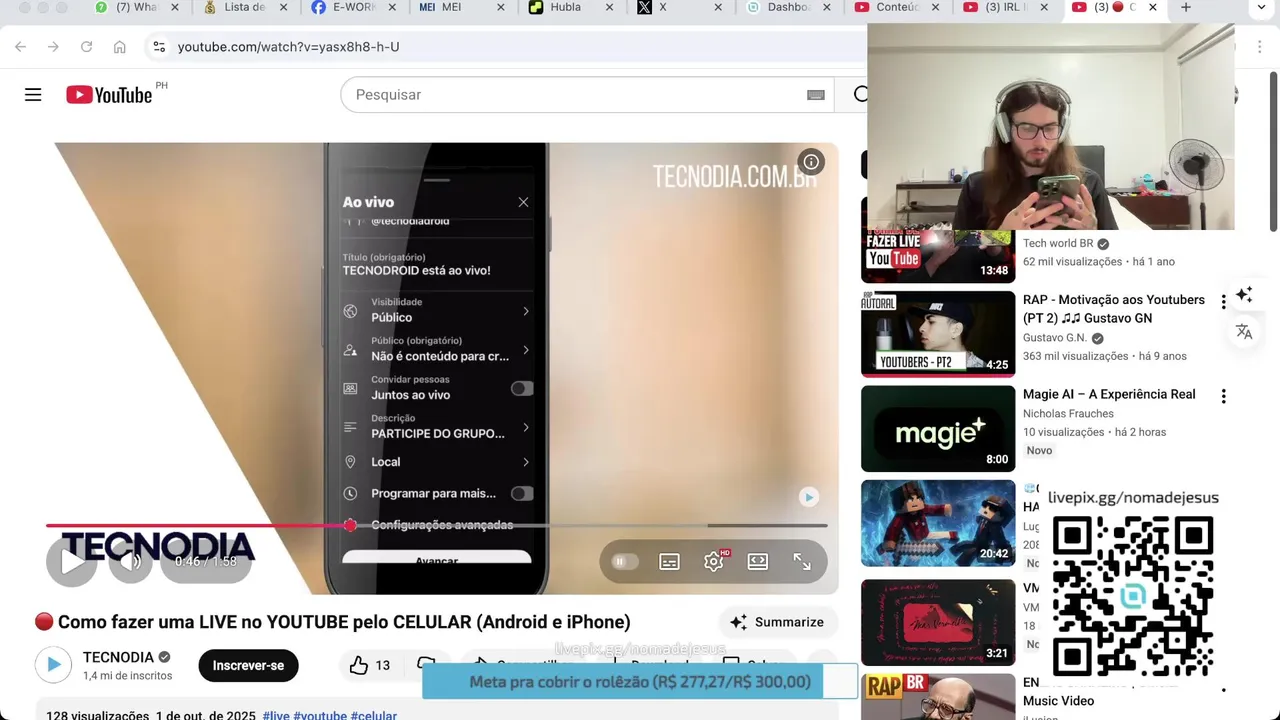The height and width of the screenshot is (720, 1280).
Task: Reload the current page
Action: pyautogui.click(x=86, y=47)
